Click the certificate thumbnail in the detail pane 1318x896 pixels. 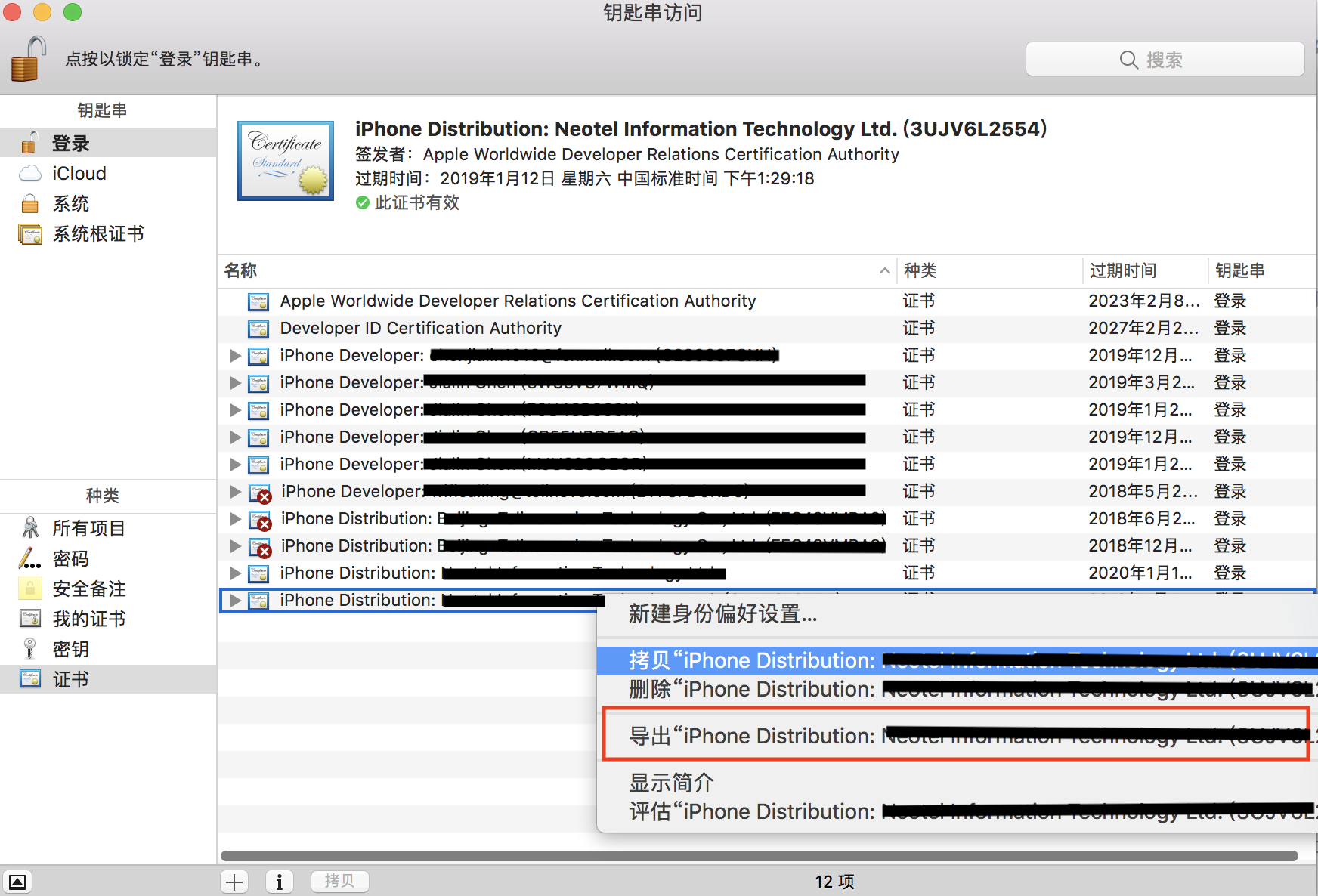click(285, 160)
